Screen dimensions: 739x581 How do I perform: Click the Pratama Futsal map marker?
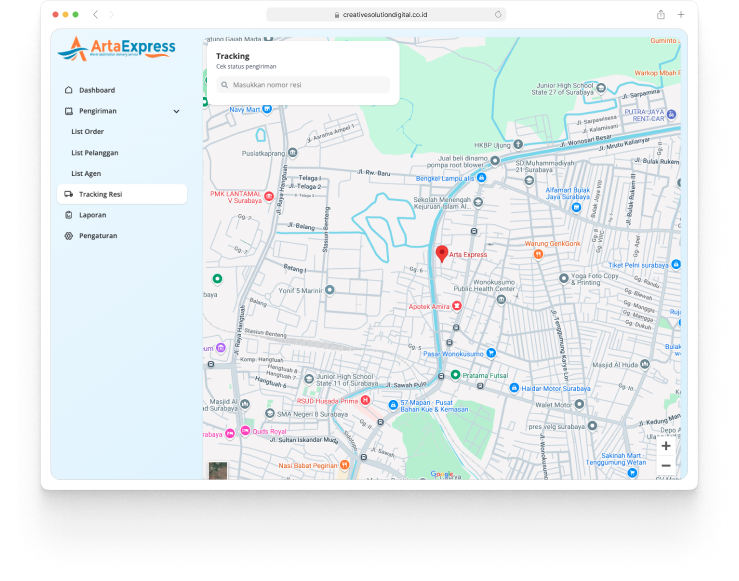click(x=455, y=375)
